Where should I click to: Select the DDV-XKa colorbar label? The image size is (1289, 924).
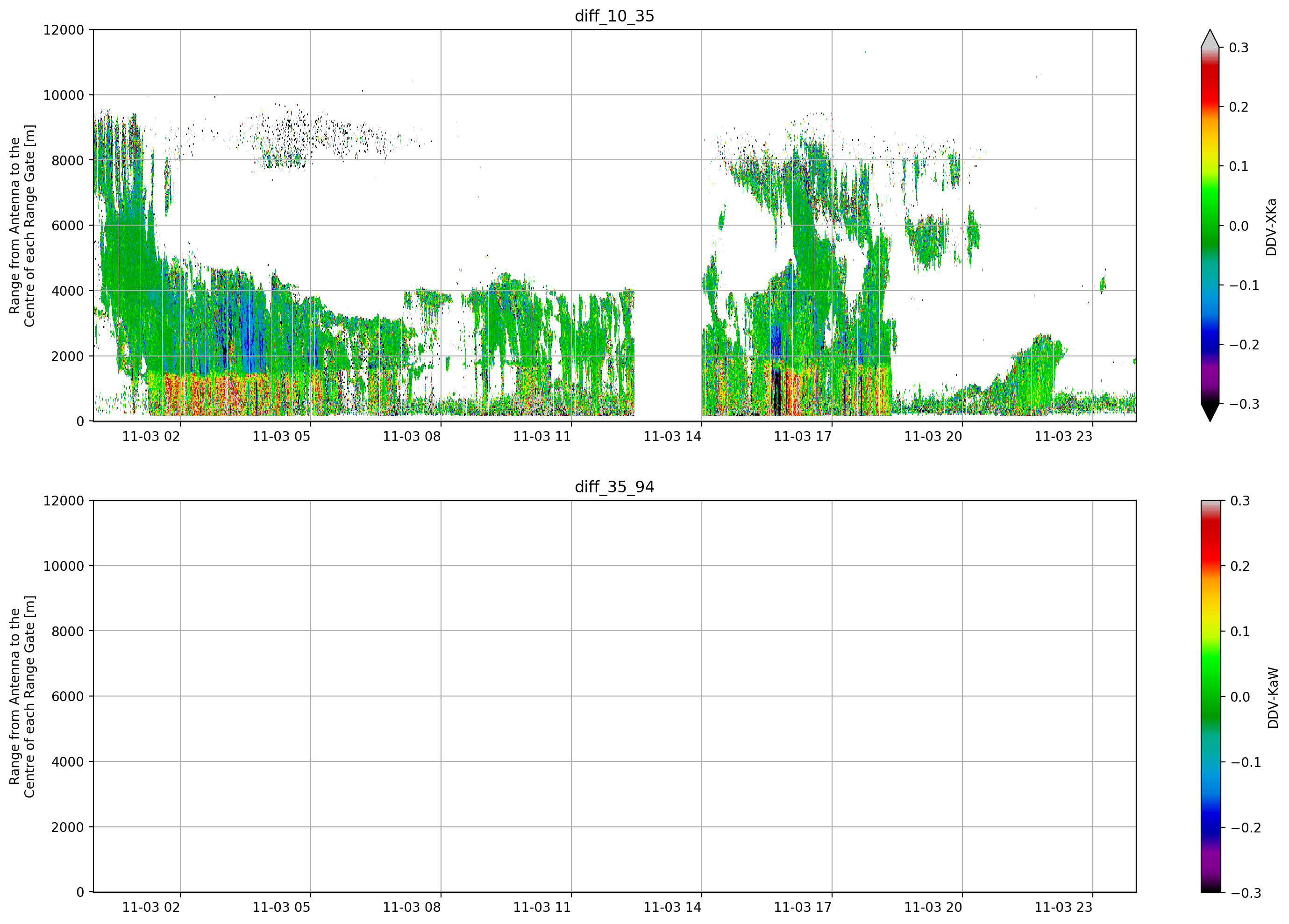(1271, 227)
